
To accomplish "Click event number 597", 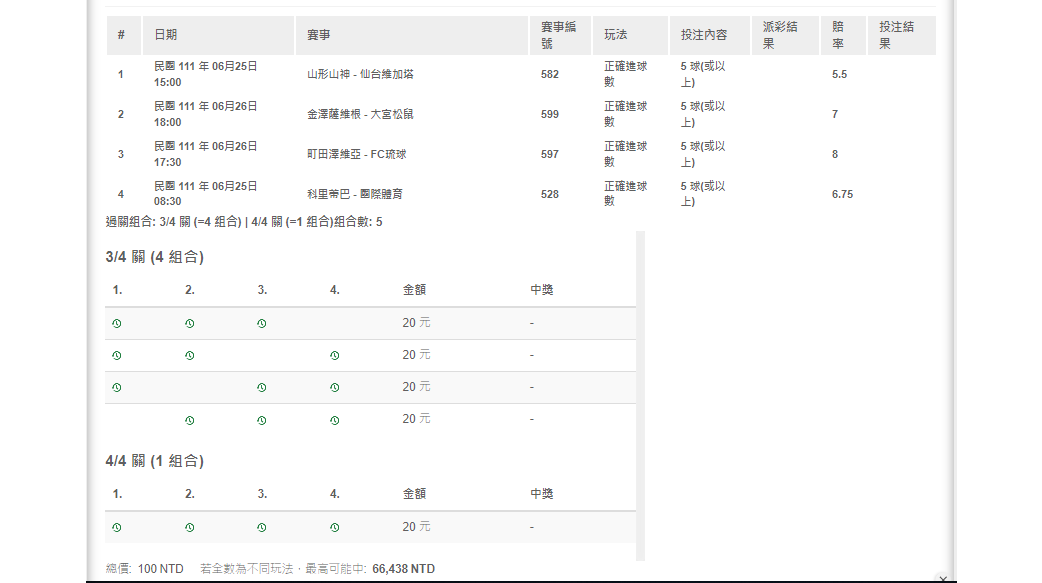I will [550, 154].
